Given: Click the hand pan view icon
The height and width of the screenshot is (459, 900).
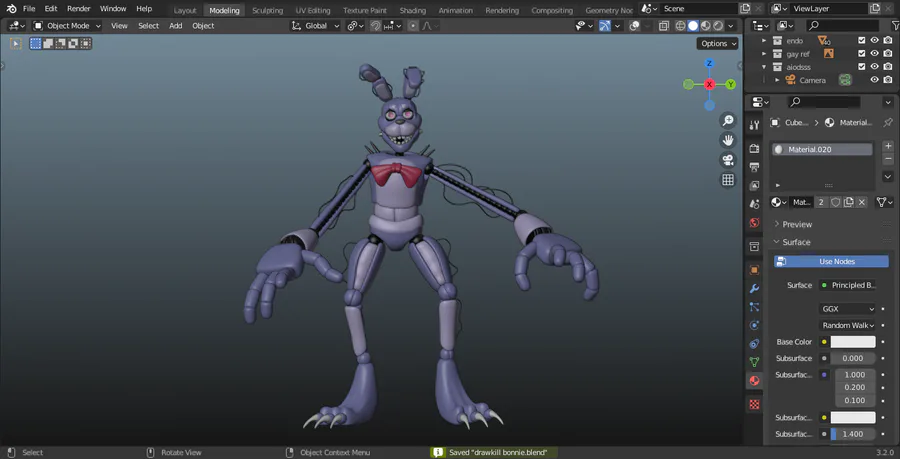Looking at the screenshot, I should click(x=728, y=141).
